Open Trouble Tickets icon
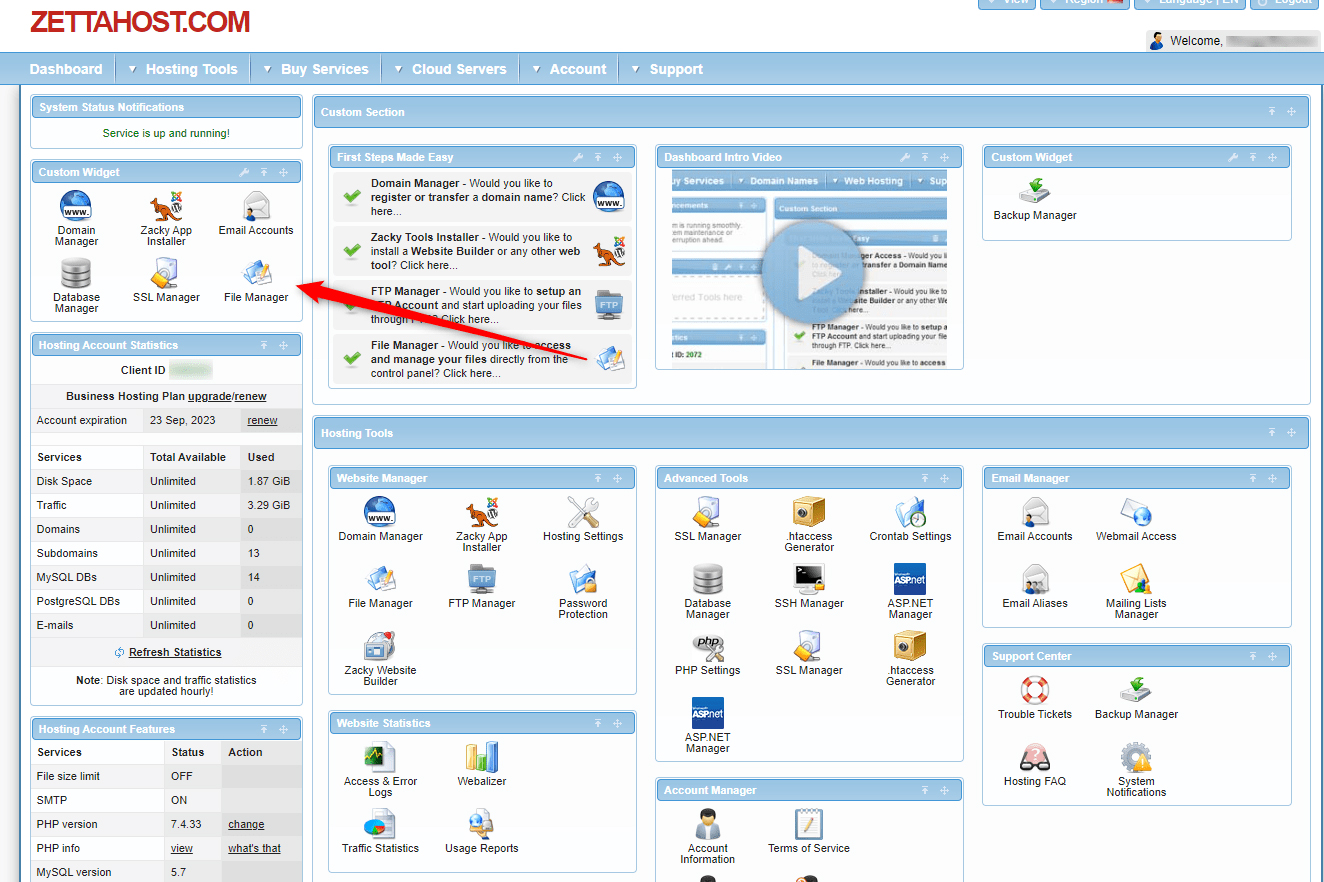 pyautogui.click(x=1035, y=698)
